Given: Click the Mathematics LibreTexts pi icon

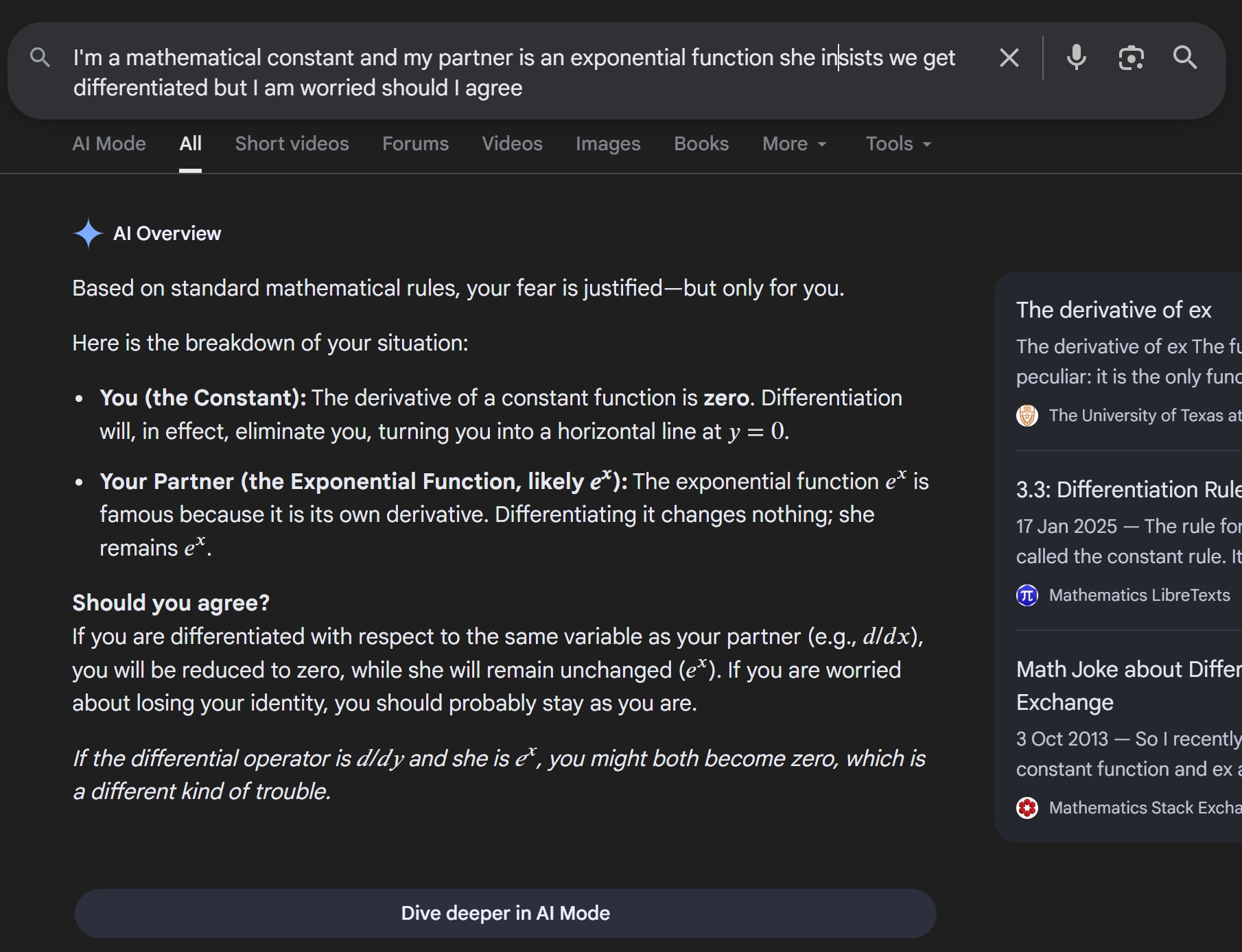Looking at the screenshot, I should pyautogui.click(x=1027, y=595).
